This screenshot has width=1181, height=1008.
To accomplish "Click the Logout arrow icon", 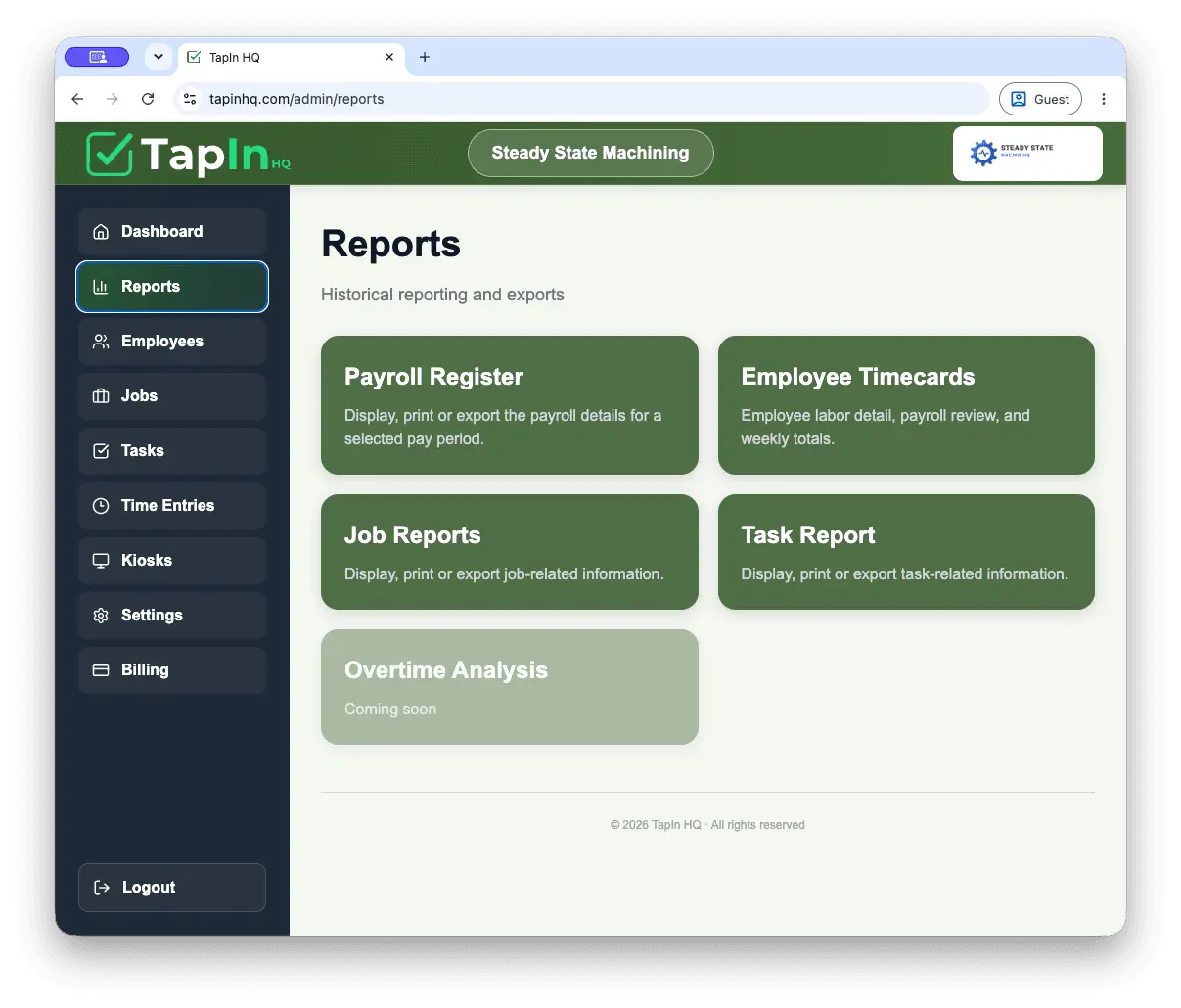I will tap(102, 888).
